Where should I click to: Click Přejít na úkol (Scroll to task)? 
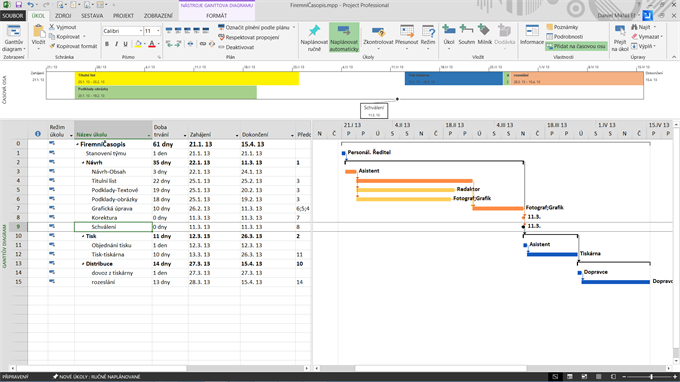click(x=620, y=38)
